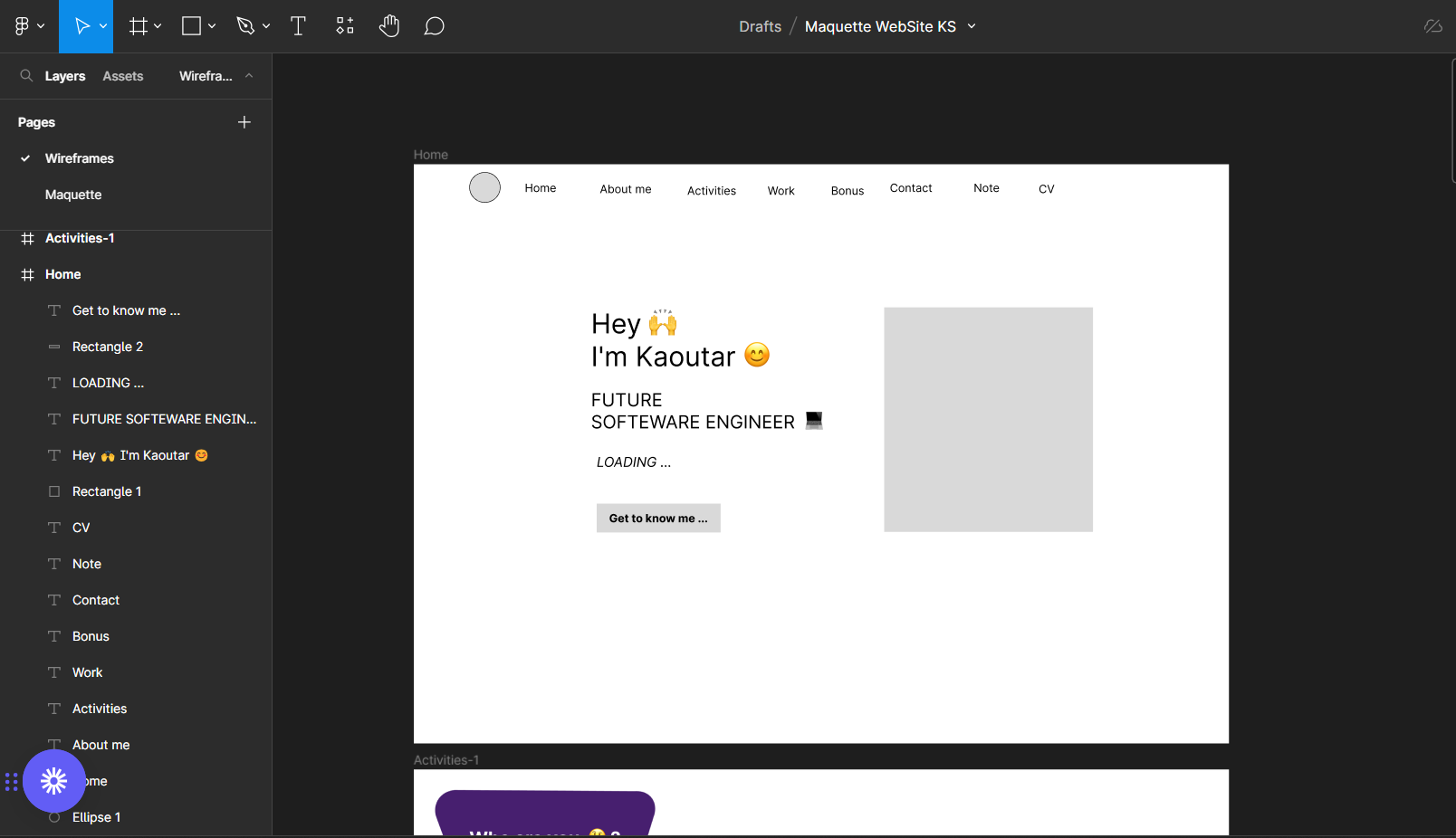Select the Rectangle 2 layer
This screenshot has width=1456, height=838.
108,347
